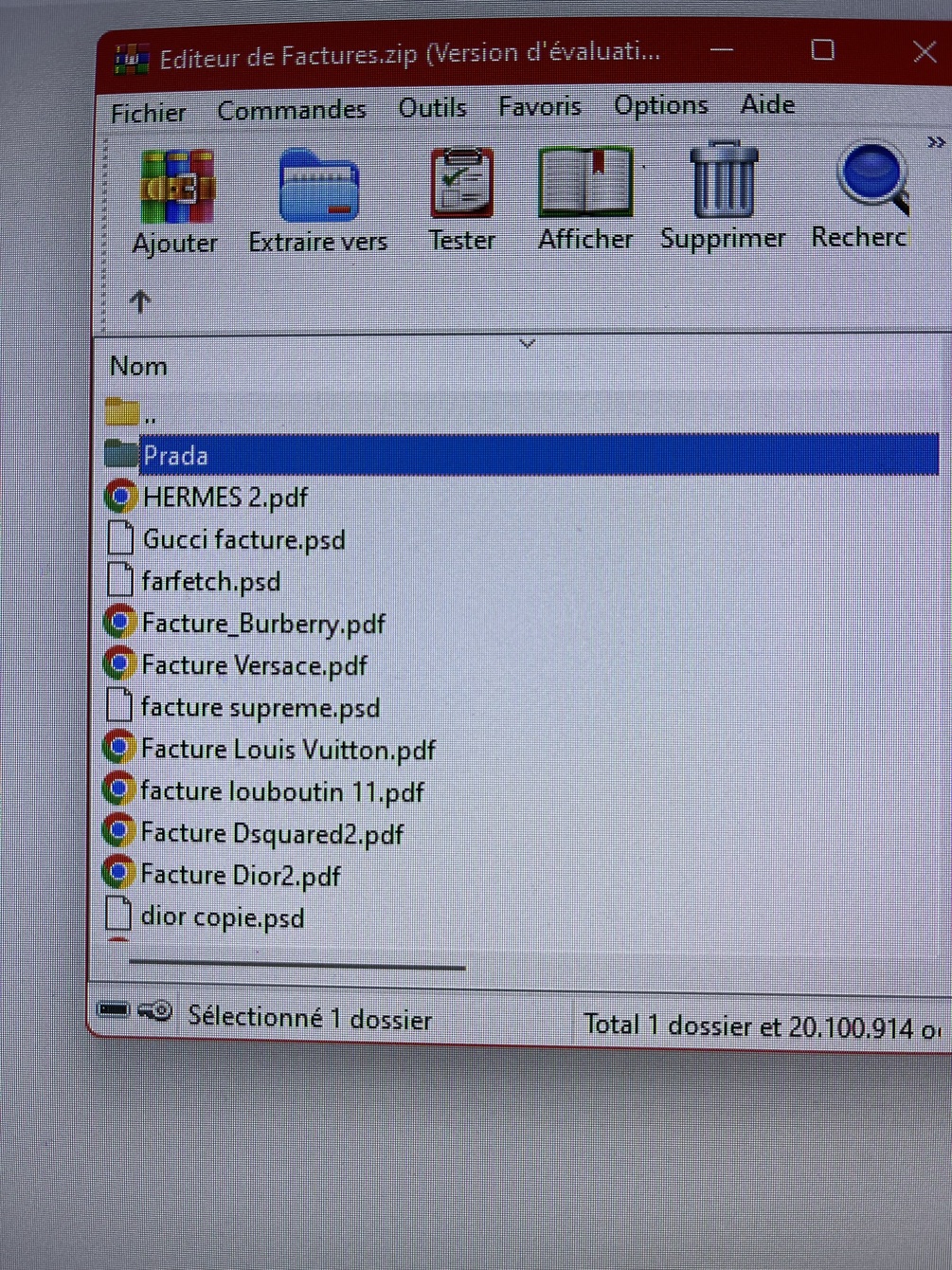This screenshot has width=952, height=1270.
Task: Click the Ajouter toolbar icon
Action: (x=176, y=187)
